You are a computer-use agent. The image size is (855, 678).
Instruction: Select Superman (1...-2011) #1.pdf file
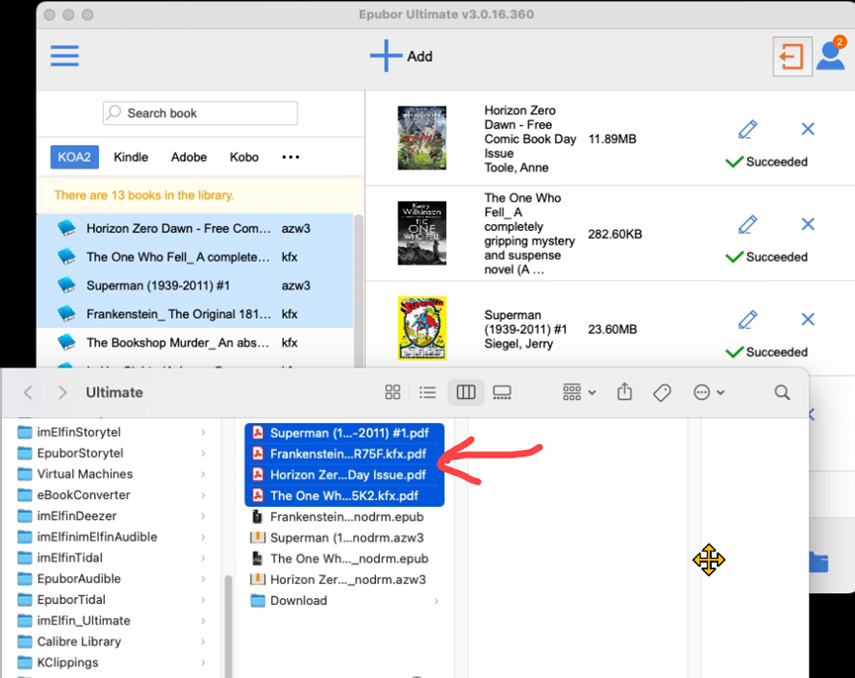point(345,433)
